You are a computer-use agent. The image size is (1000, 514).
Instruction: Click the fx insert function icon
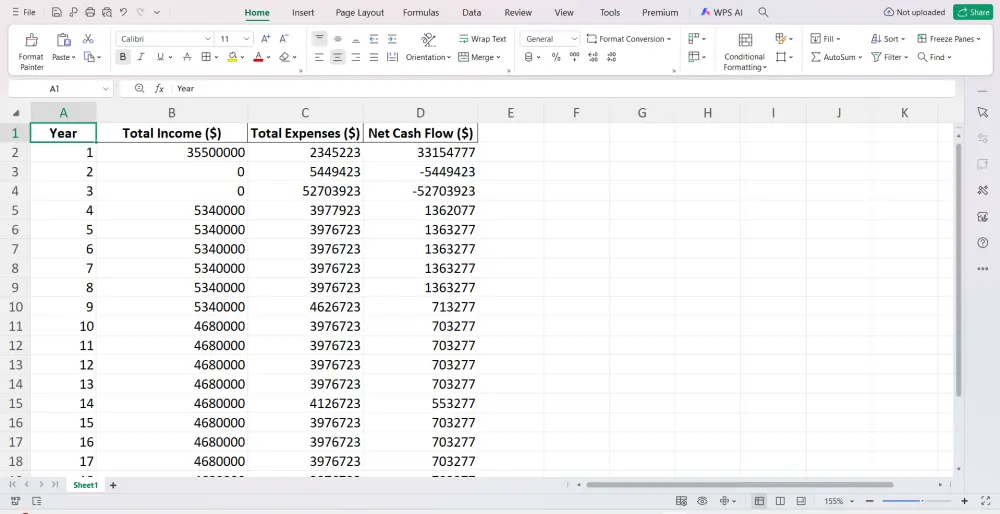(159, 89)
